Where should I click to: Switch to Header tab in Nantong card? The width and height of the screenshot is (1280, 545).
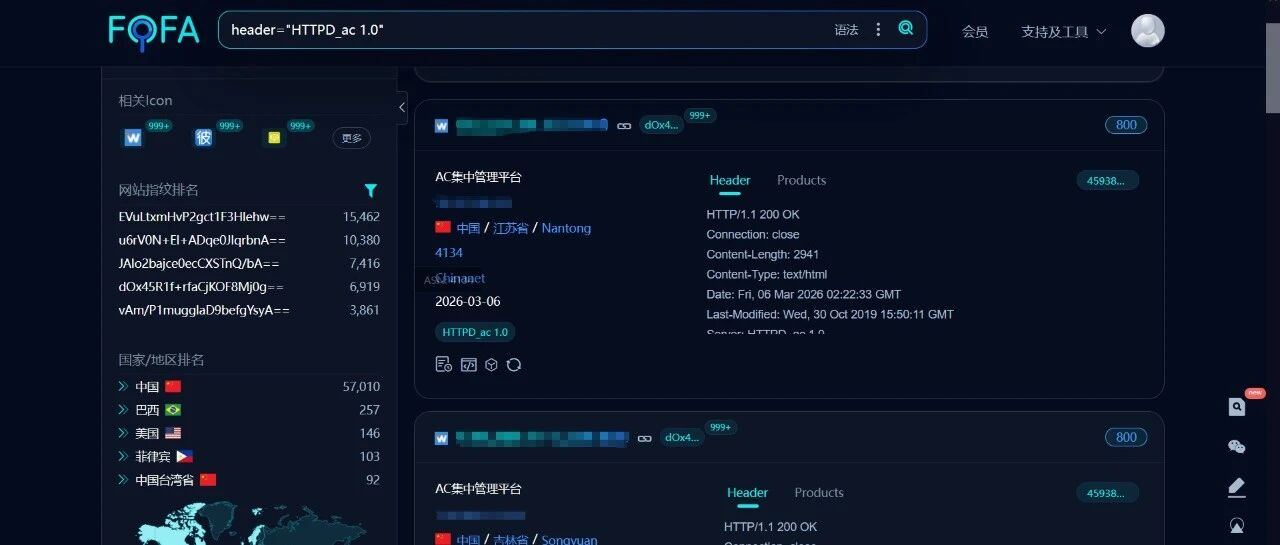click(x=730, y=180)
